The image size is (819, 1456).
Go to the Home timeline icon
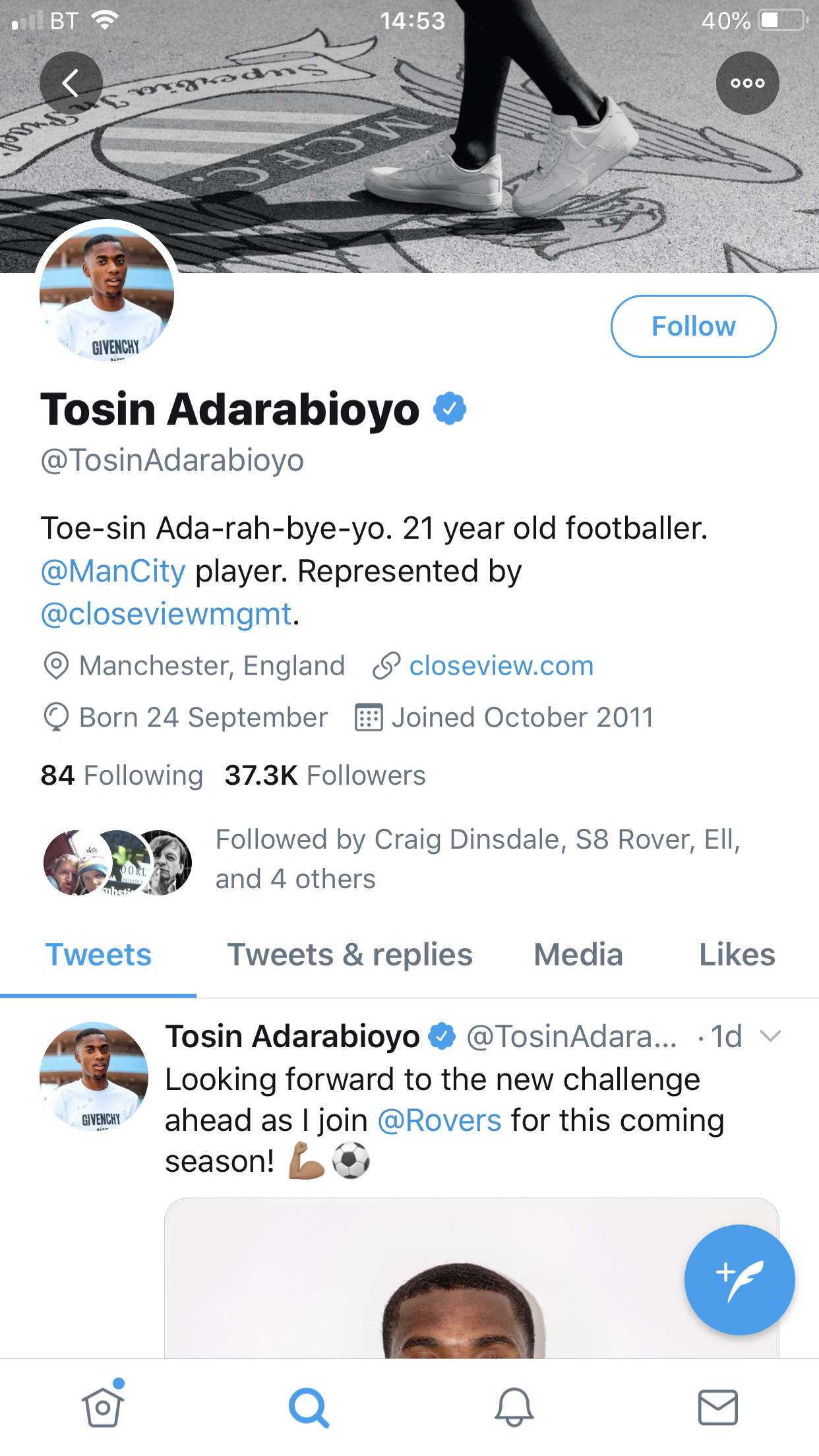103,1407
